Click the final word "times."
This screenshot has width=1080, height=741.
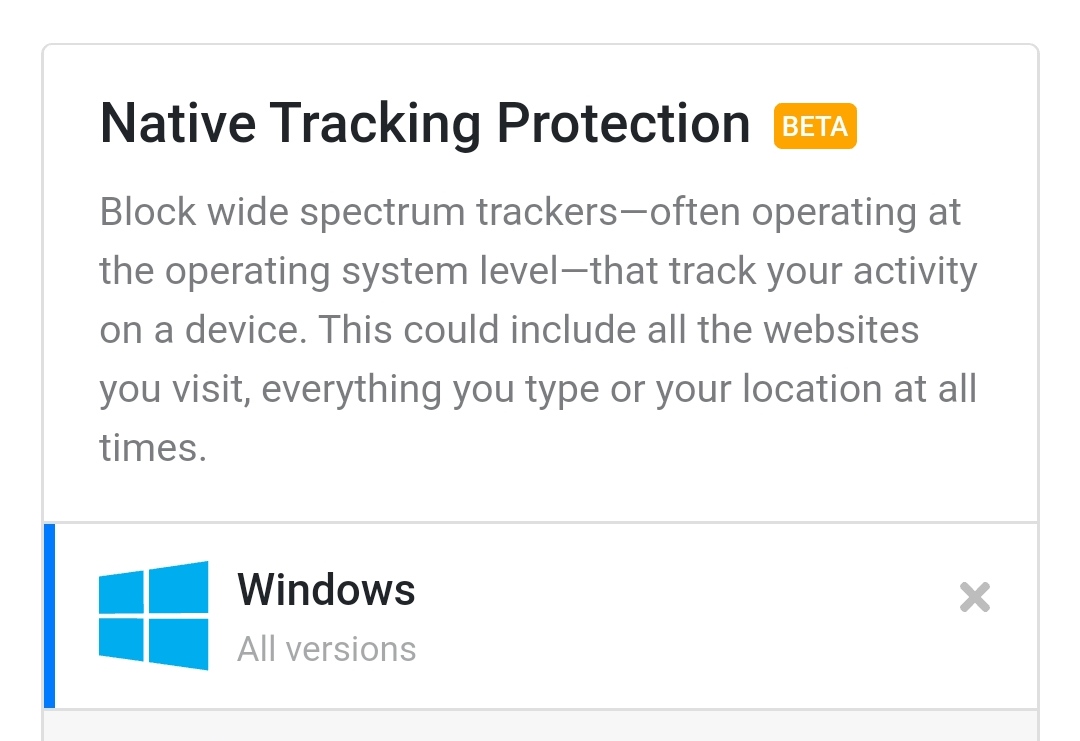pyautogui.click(x=153, y=447)
